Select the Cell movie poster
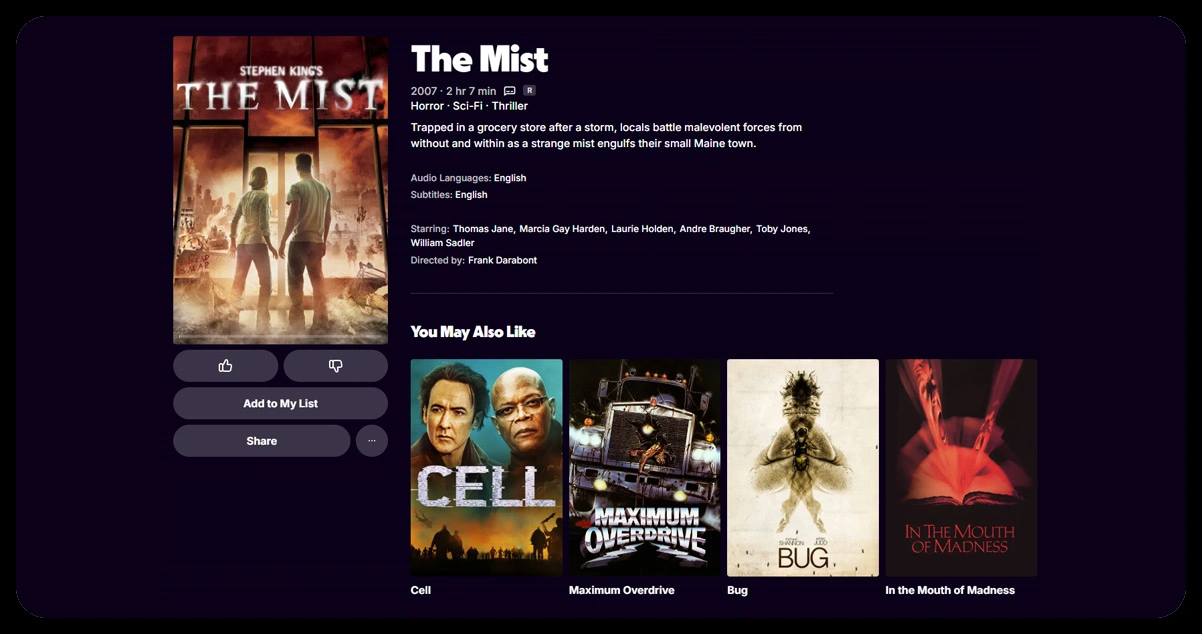Viewport: 1202px width, 634px height. tap(486, 467)
